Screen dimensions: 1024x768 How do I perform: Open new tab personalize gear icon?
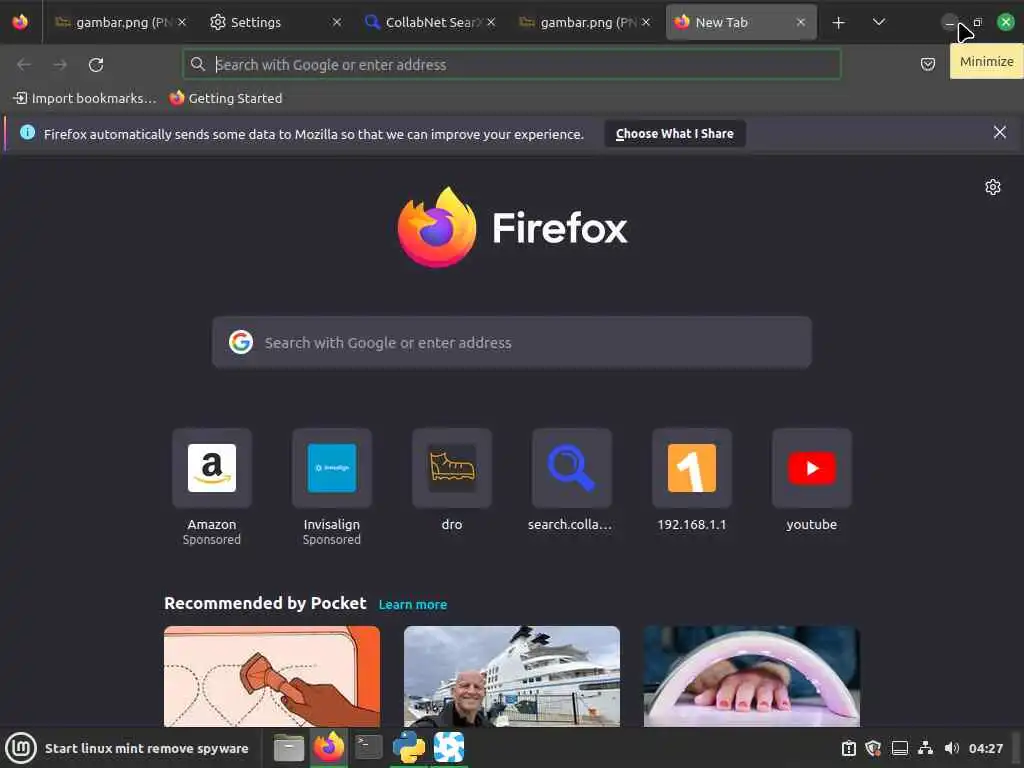[x=993, y=187]
